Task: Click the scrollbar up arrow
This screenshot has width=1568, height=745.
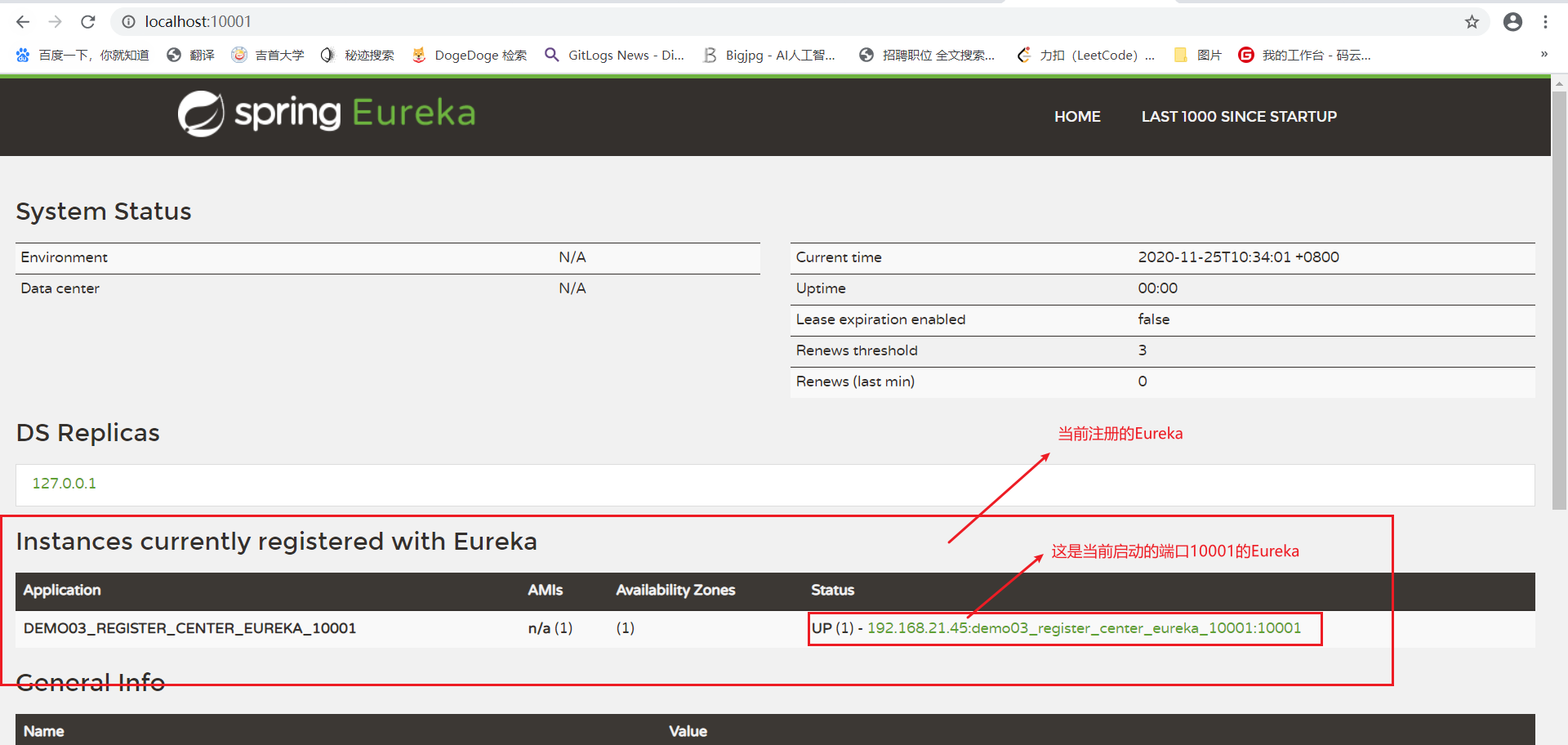Action: [1559, 83]
